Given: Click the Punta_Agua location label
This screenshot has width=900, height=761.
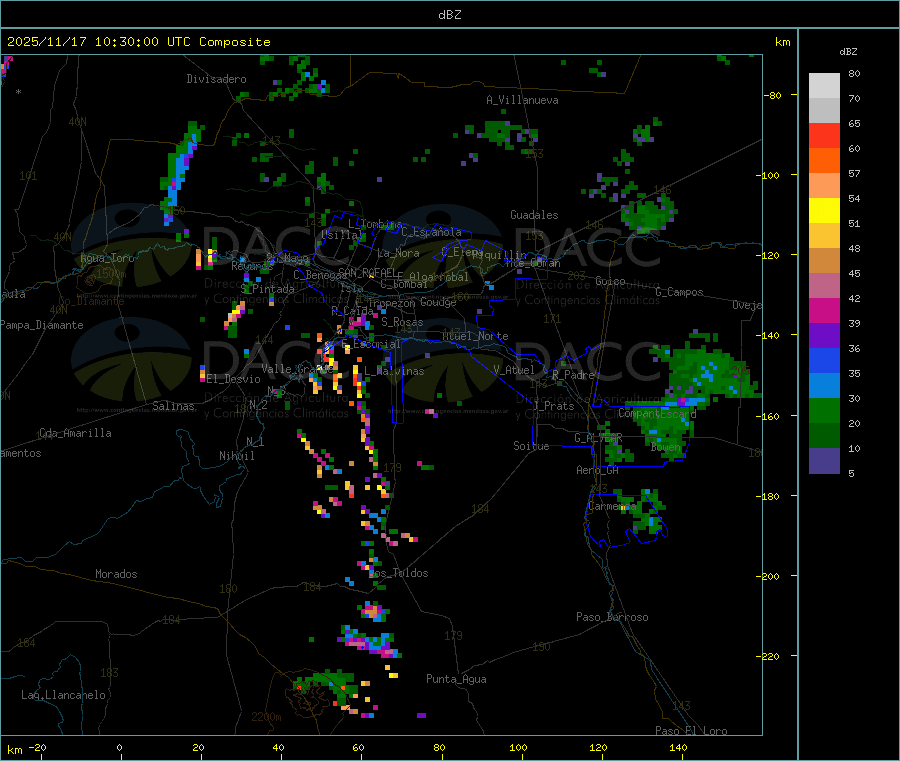Looking at the screenshot, I should pyautogui.click(x=456, y=679).
